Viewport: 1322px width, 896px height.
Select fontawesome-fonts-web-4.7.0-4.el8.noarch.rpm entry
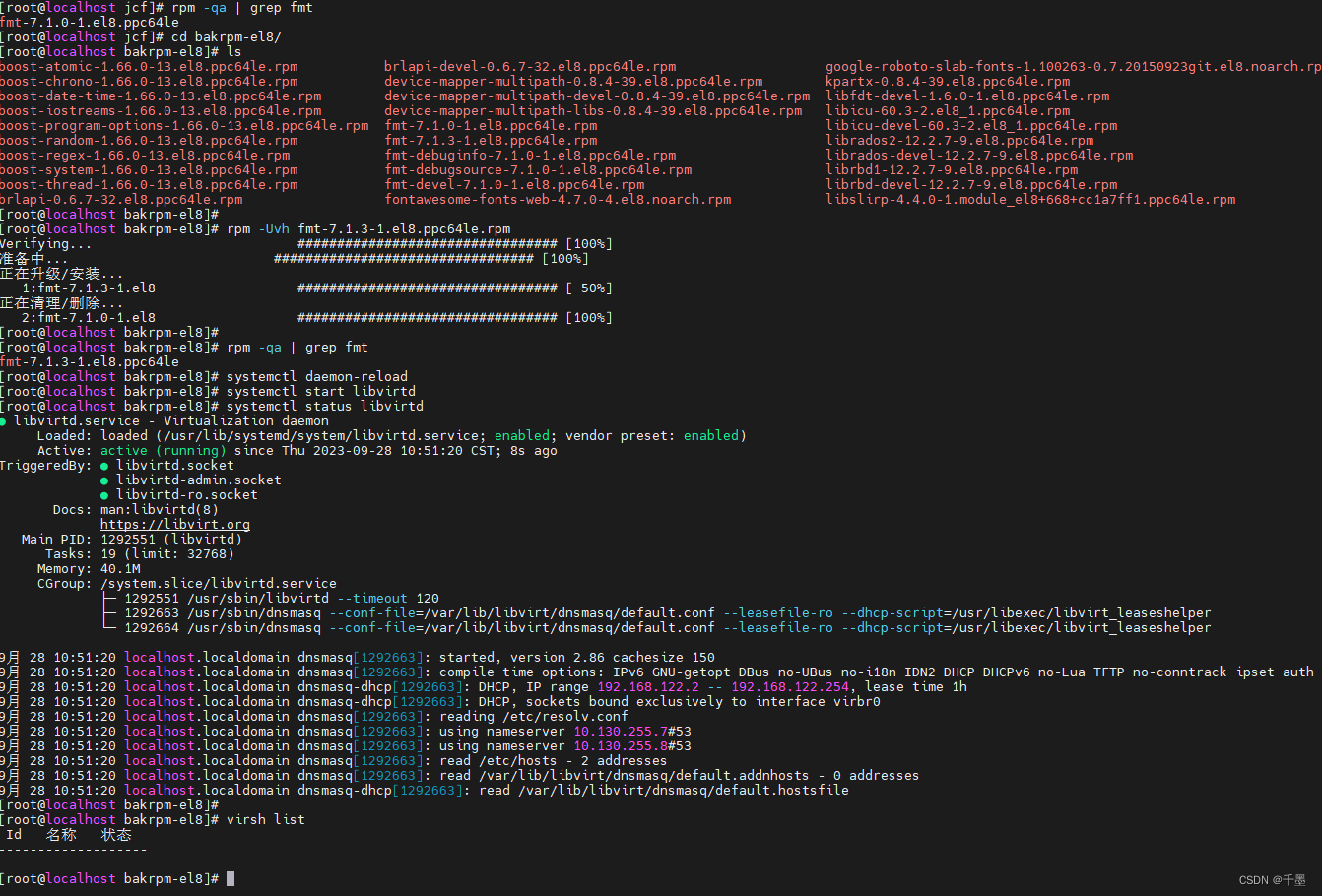click(558, 200)
